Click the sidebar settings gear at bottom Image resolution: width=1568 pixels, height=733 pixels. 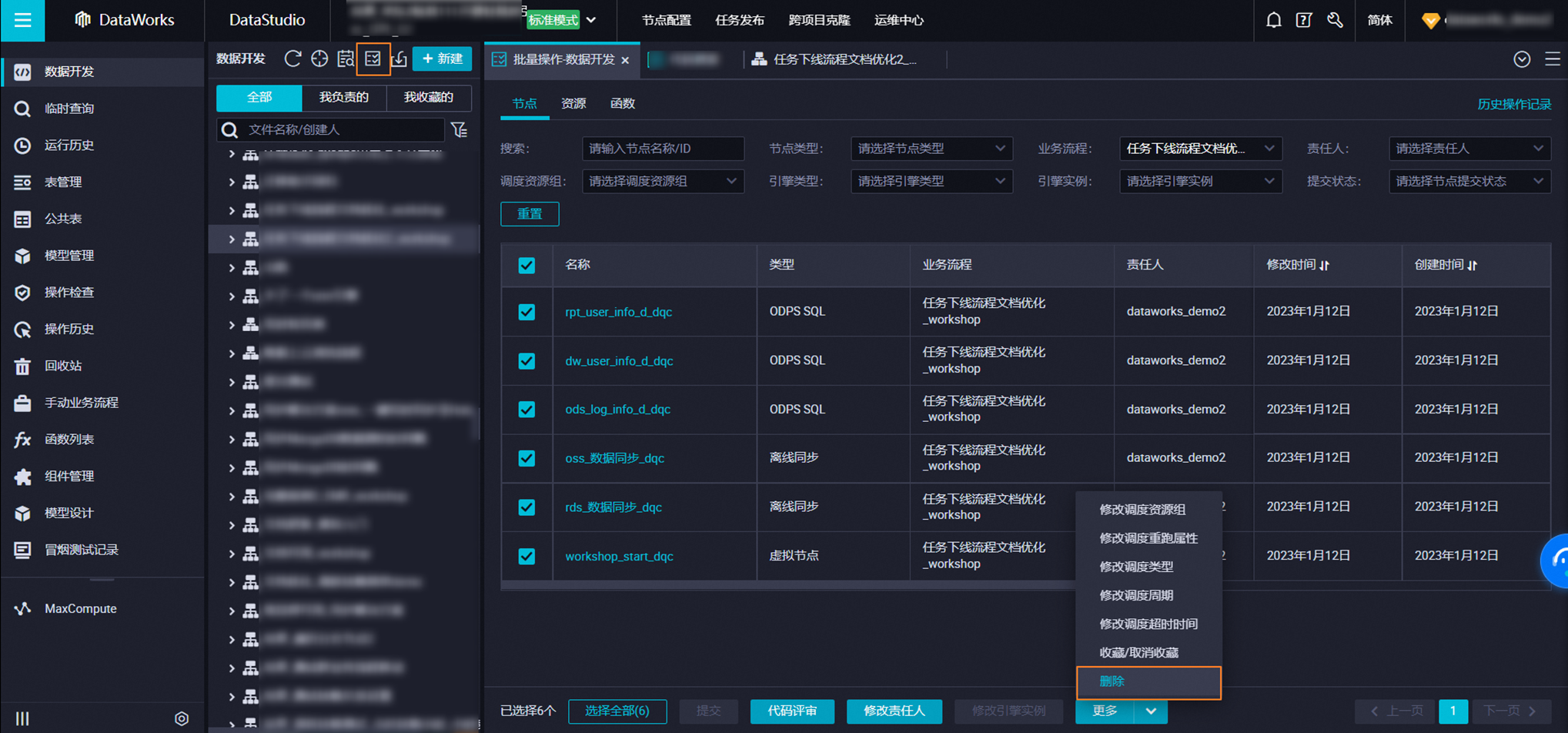point(182,718)
